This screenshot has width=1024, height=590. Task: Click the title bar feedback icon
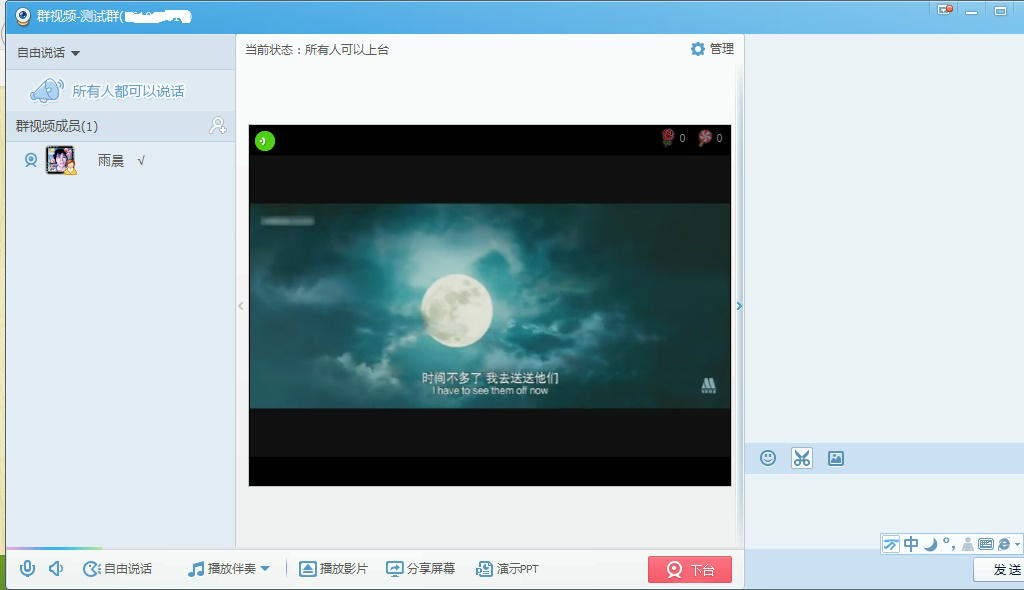[945, 10]
